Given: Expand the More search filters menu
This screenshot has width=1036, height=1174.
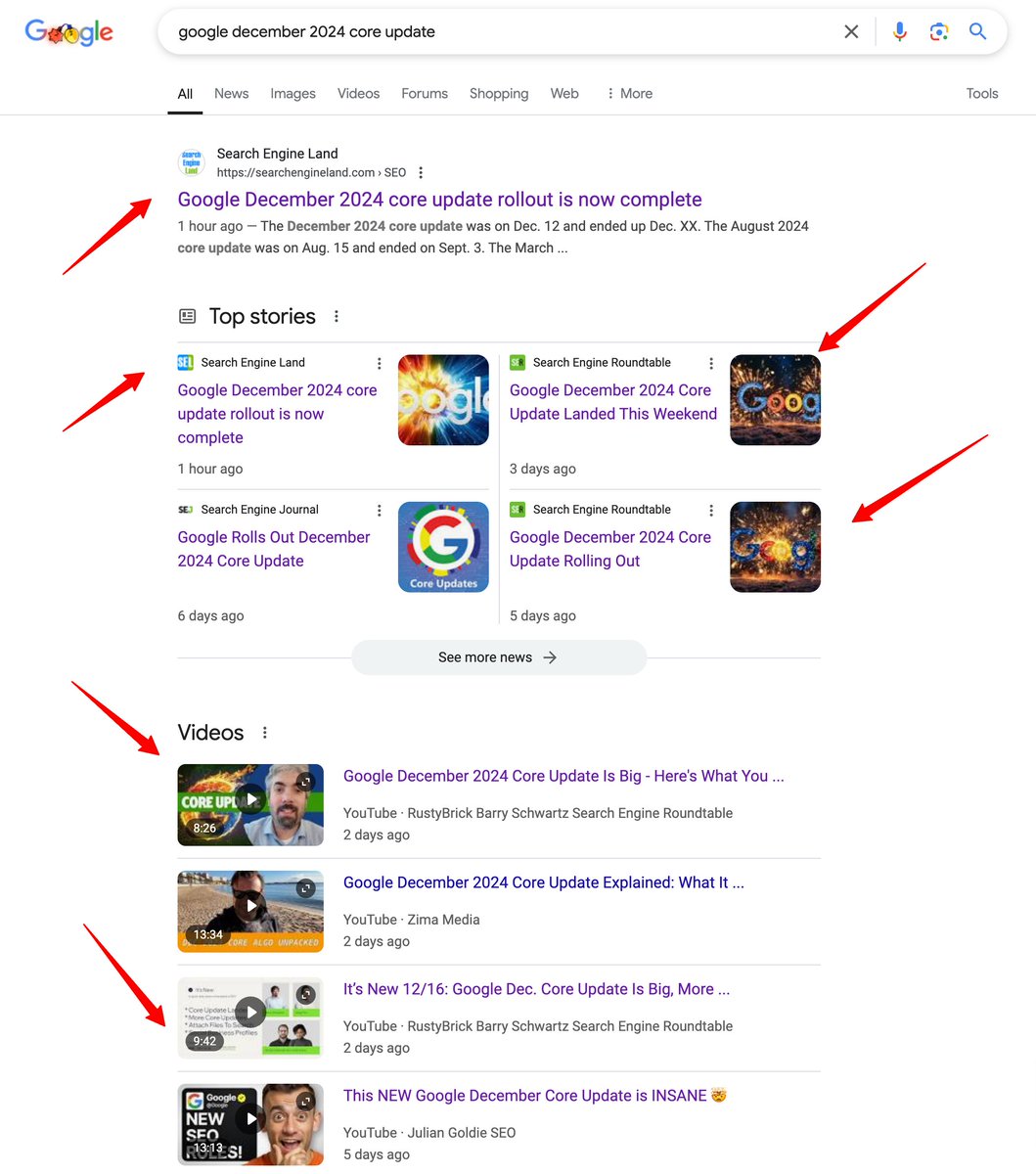Looking at the screenshot, I should (629, 94).
